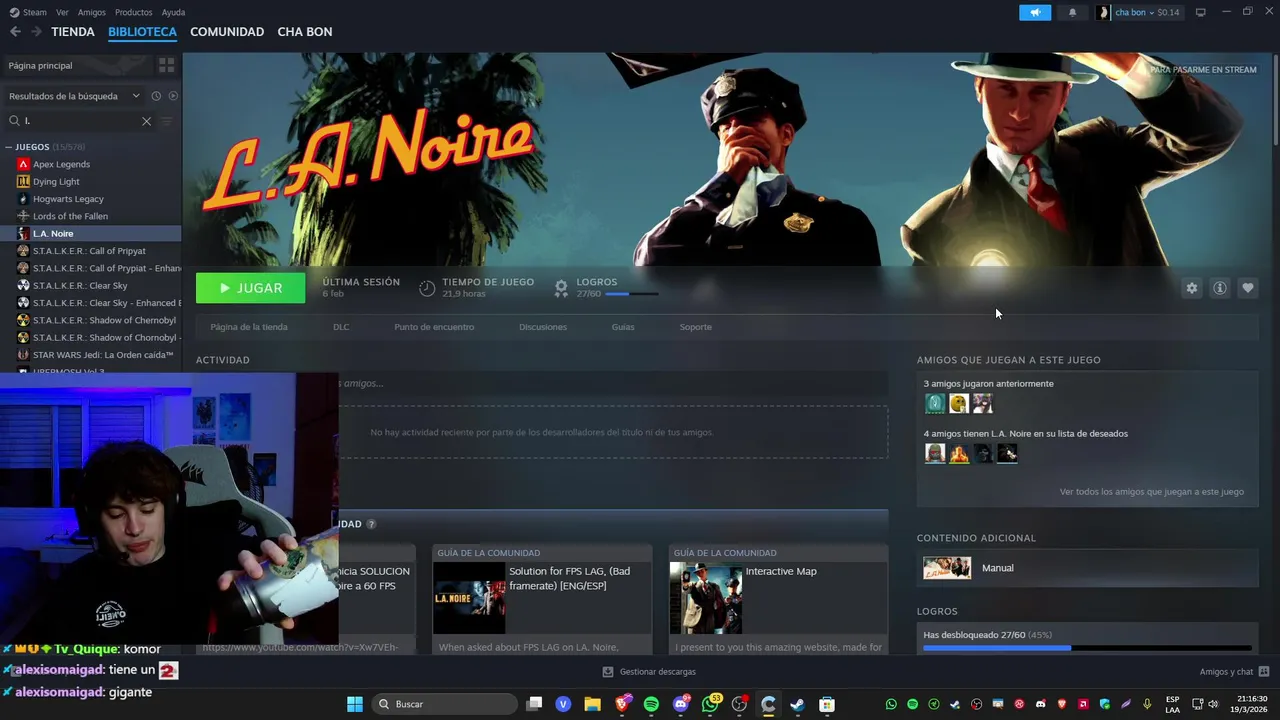Image resolution: width=1280 pixels, height=720 pixels.
Task: Open the Manual additional content
Action: [1087, 568]
